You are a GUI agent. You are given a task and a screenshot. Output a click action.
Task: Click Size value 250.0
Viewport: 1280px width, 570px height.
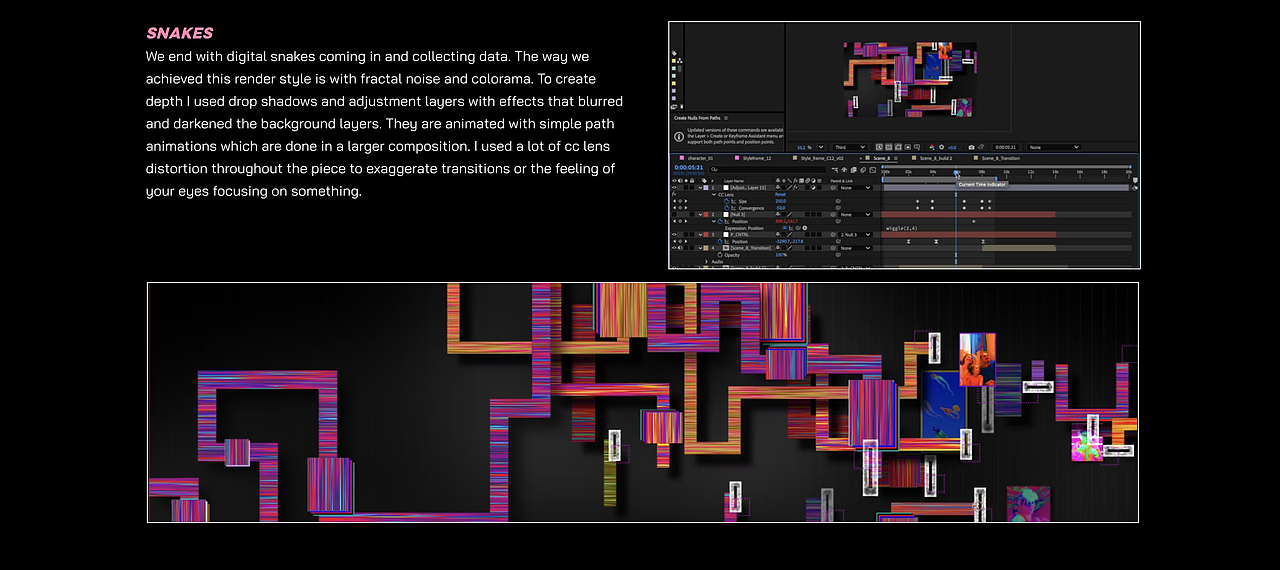tap(781, 201)
